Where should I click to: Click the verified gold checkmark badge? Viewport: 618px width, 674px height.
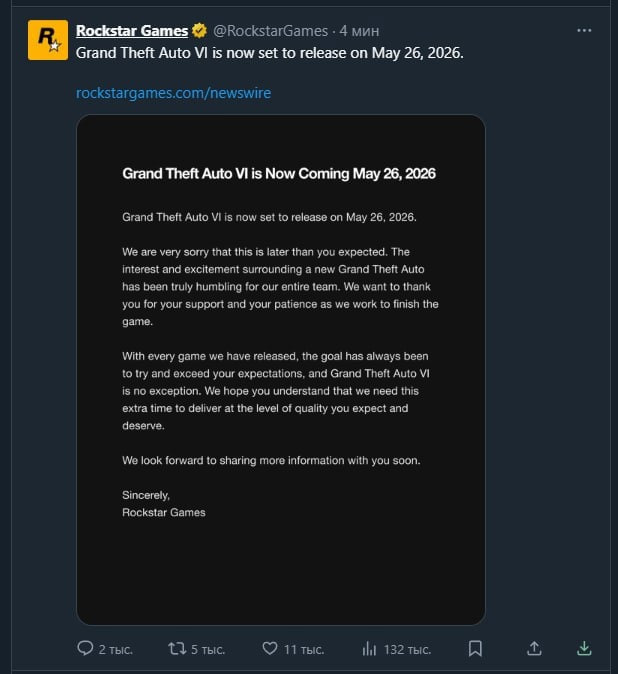click(x=199, y=31)
